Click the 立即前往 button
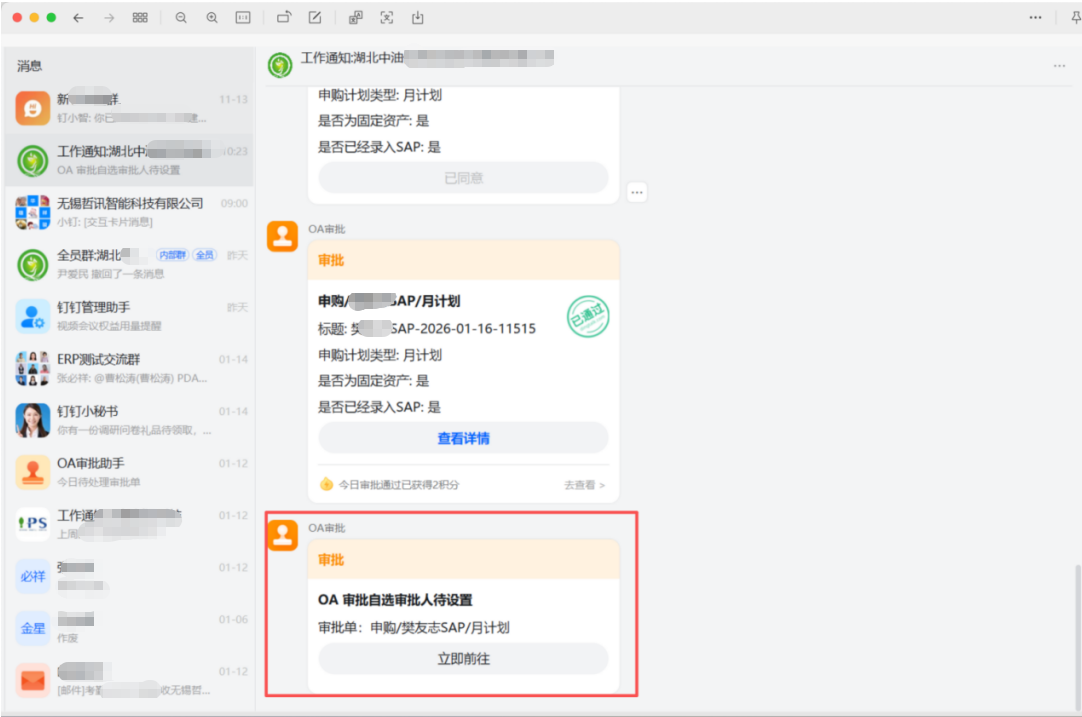This screenshot has width=1082, height=717. 463,659
